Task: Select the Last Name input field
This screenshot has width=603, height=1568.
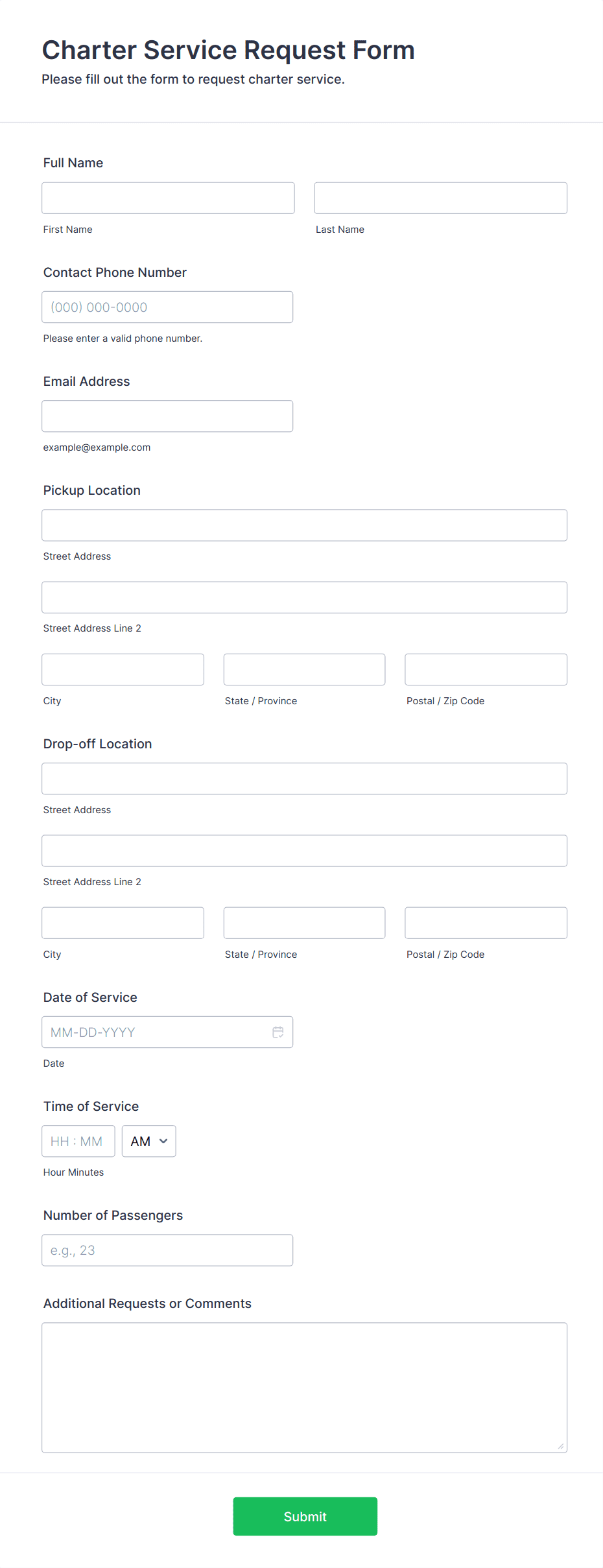Action: click(x=440, y=197)
